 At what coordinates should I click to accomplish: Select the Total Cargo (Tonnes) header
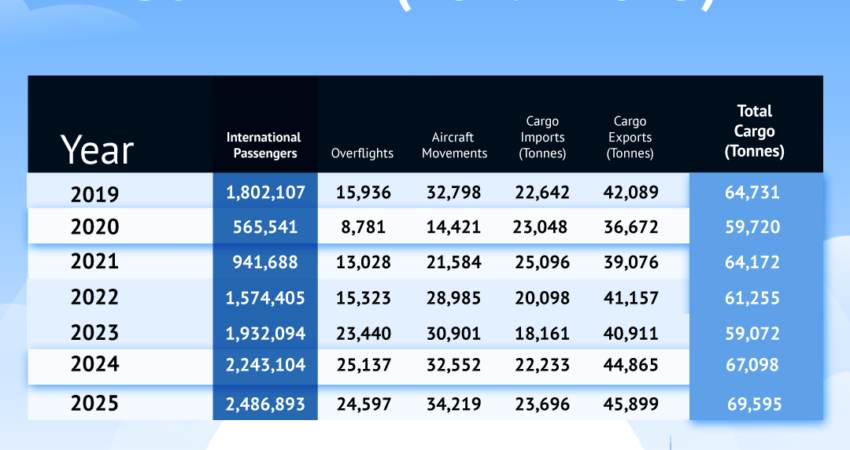(x=755, y=132)
